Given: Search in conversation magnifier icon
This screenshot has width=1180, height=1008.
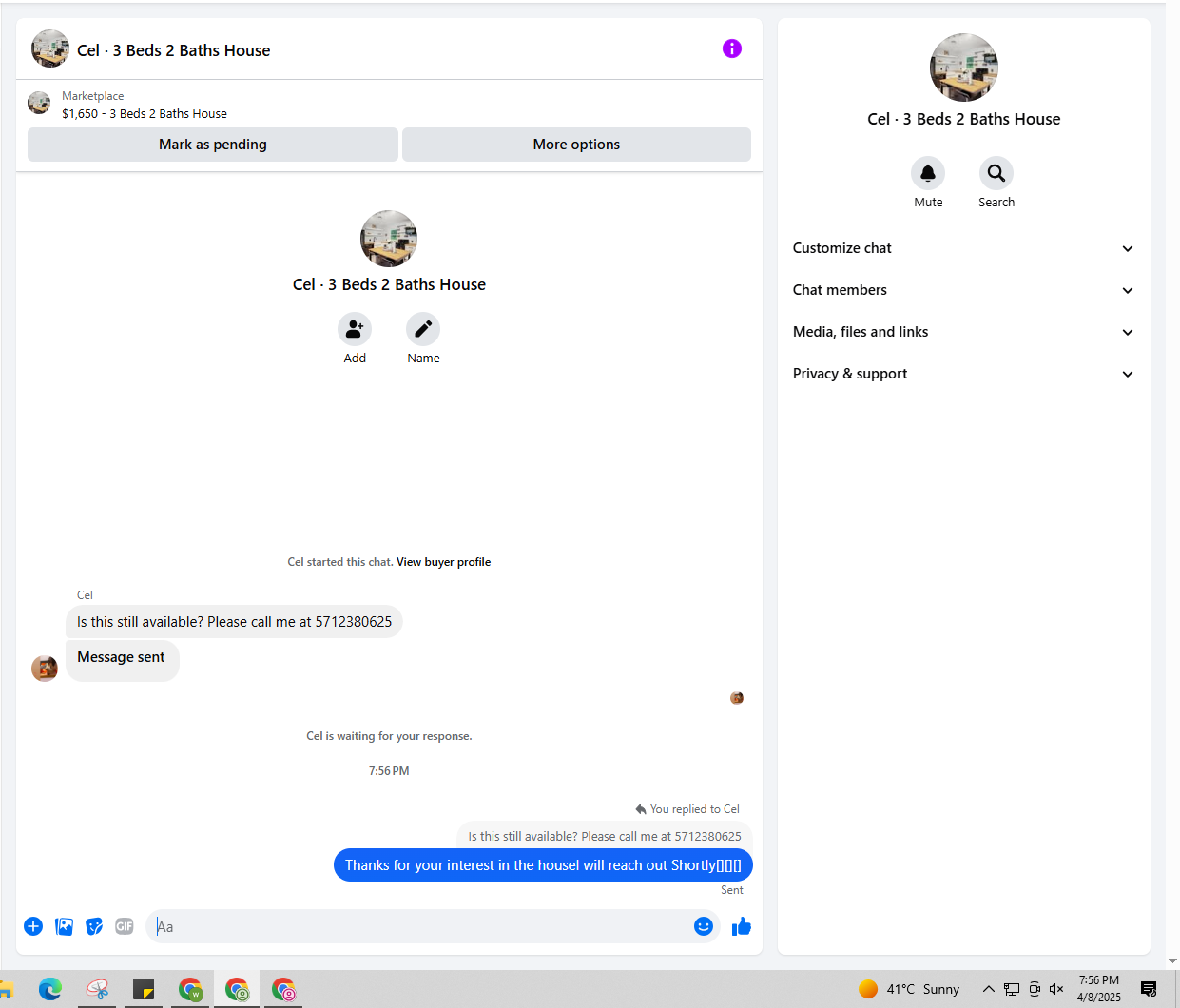Looking at the screenshot, I should (996, 173).
